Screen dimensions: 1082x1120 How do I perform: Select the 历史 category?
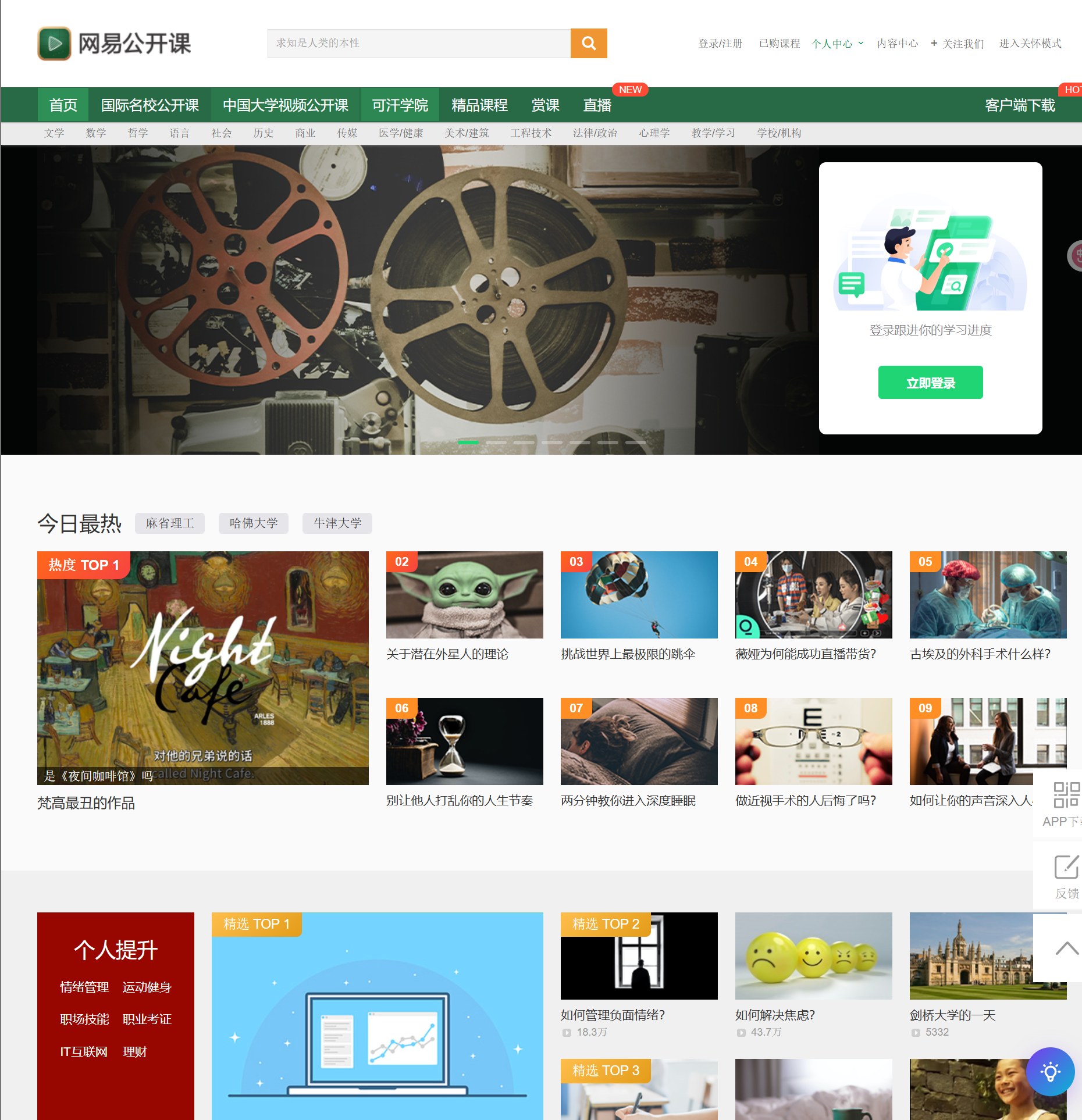[x=264, y=133]
